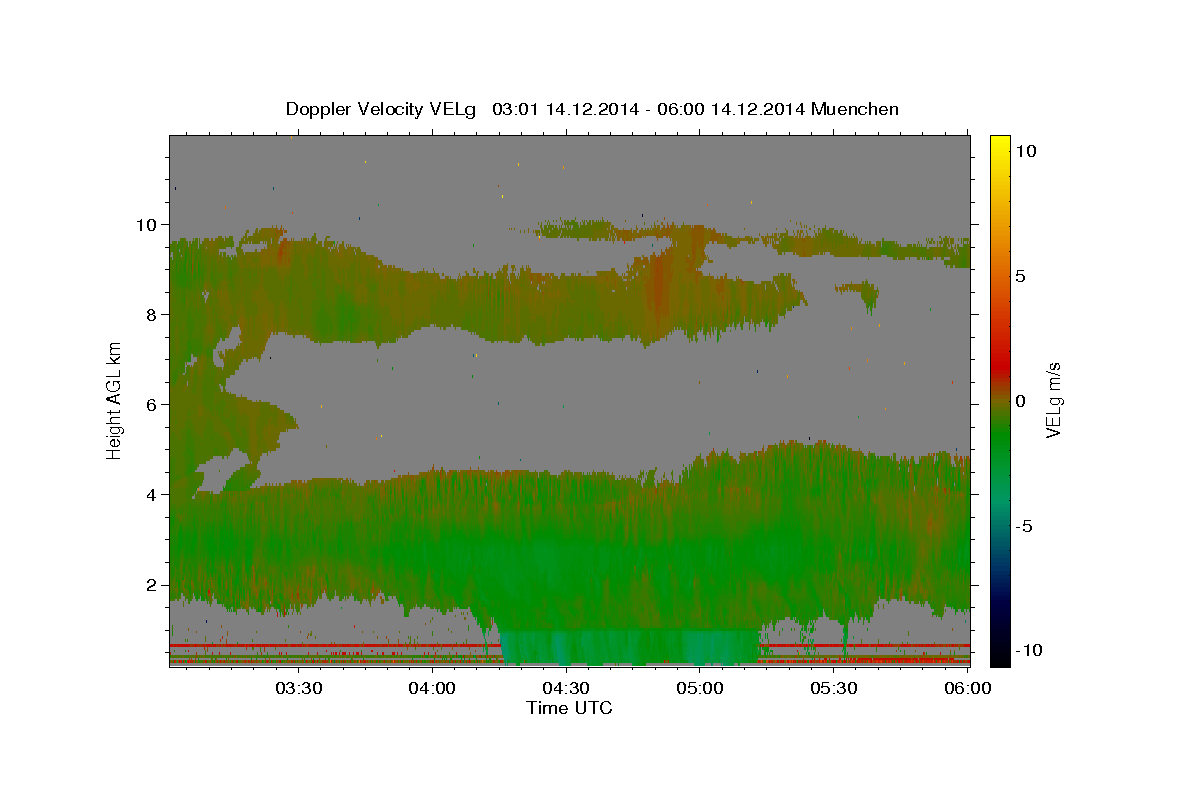
Task: Click the '04:00' time tick label
Action: (x=432, y=689)
